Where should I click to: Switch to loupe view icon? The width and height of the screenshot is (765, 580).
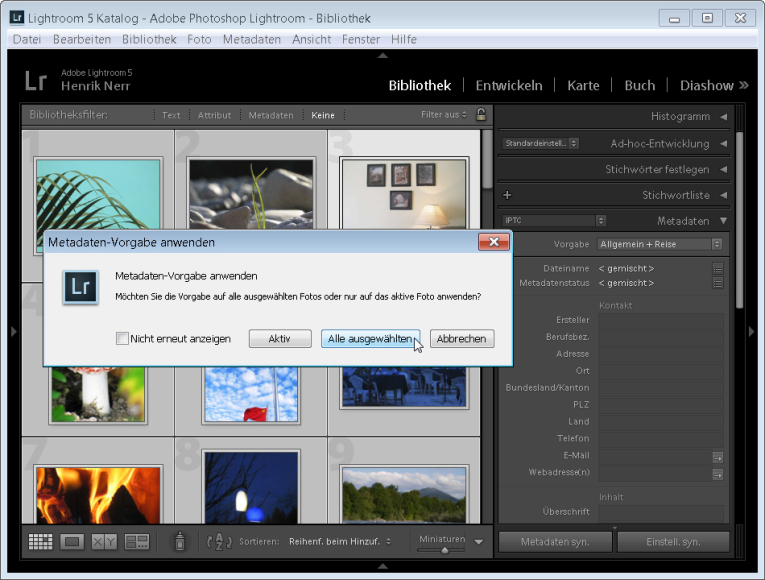pyautogui.click(x=72, y=542)
